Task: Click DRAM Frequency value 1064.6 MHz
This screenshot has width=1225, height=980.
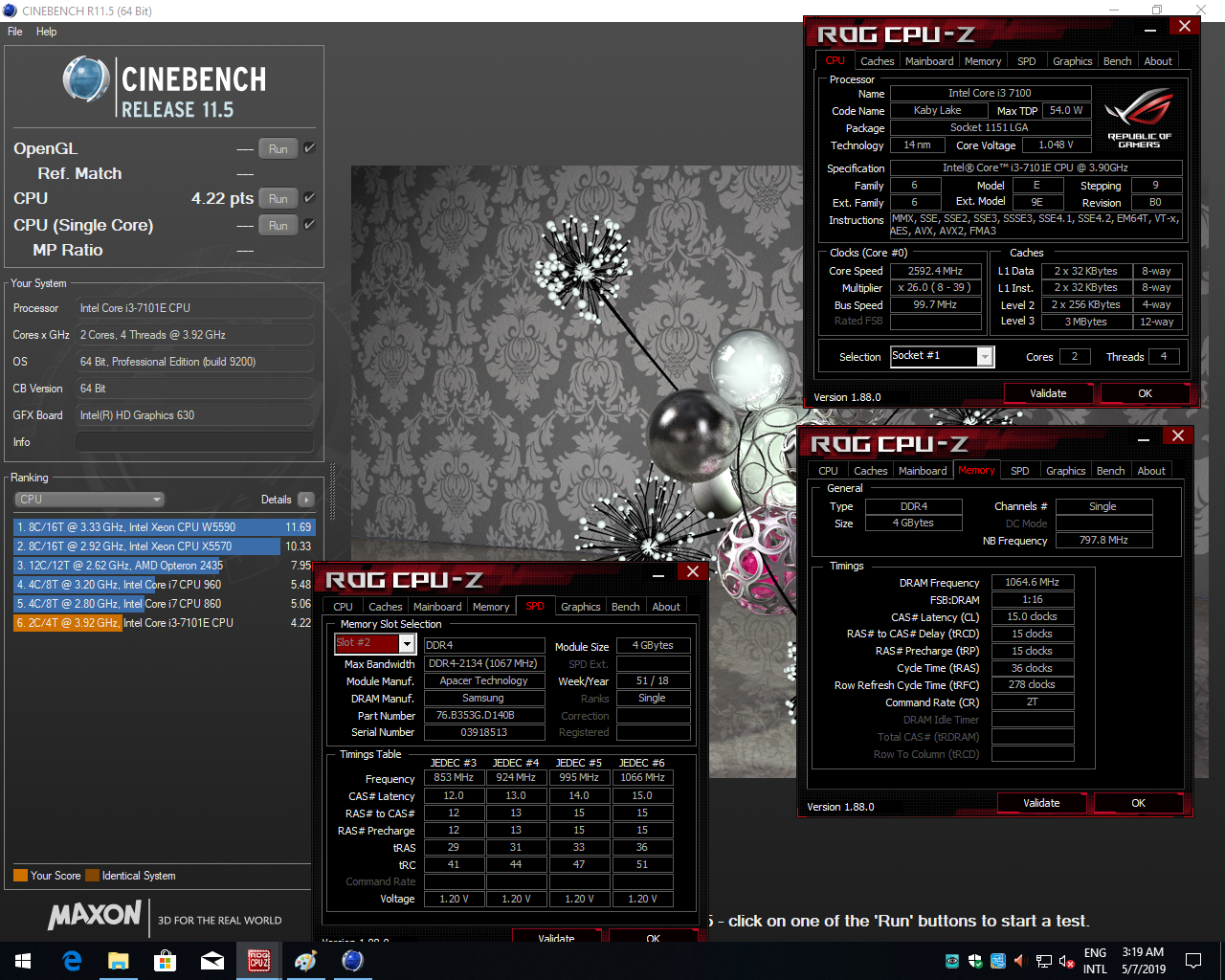Action: pos(1032,582)
